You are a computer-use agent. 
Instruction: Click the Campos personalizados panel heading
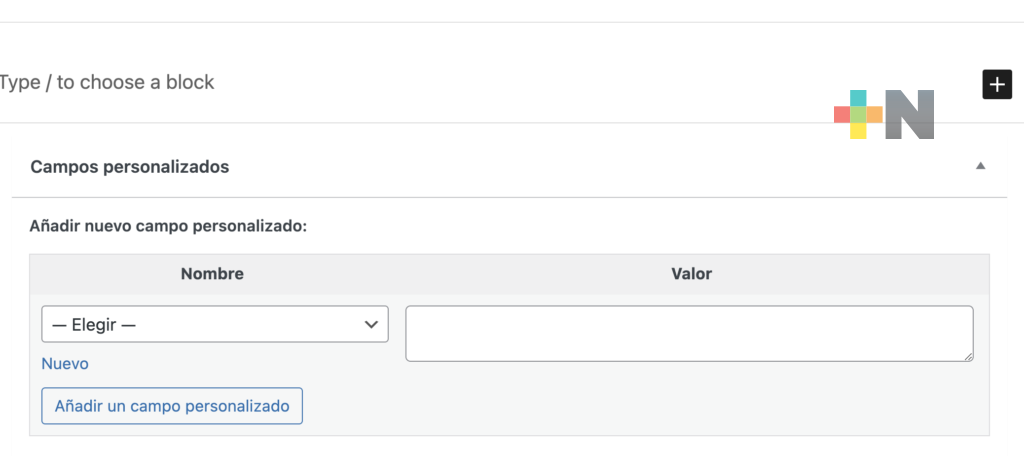pos(130,167)
